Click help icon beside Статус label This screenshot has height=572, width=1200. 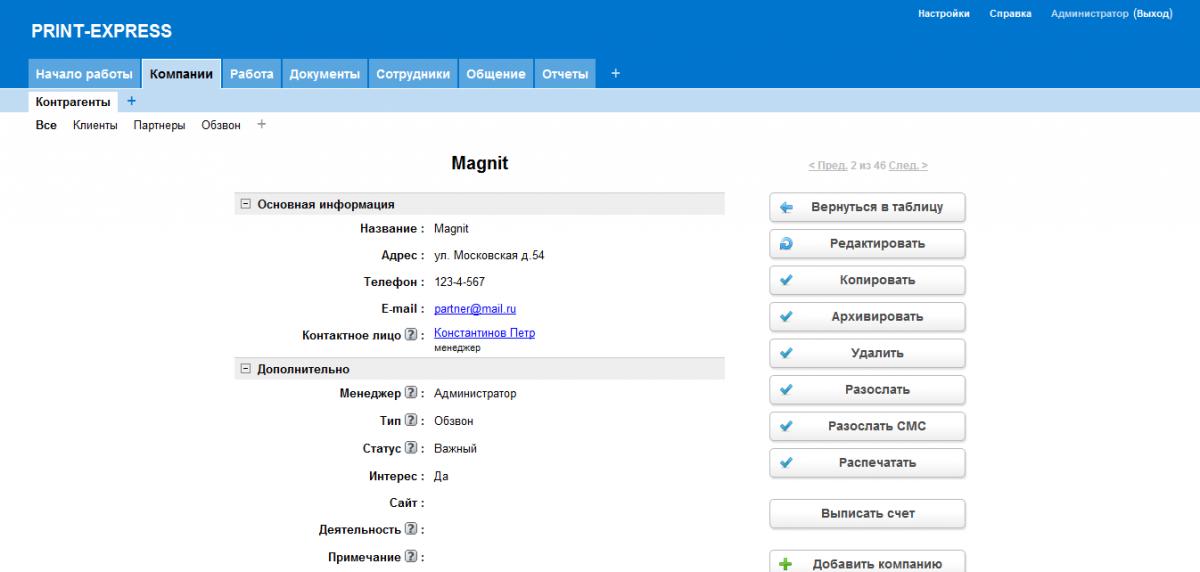(411, 449)
